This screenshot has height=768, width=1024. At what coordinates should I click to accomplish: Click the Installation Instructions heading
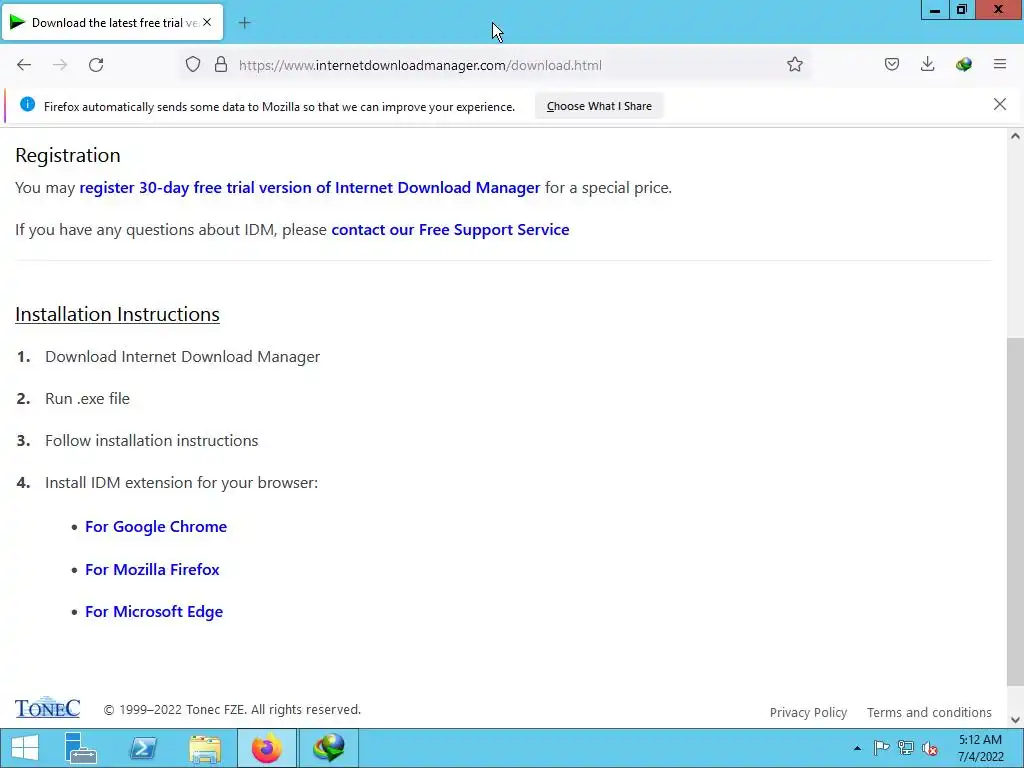118,314
